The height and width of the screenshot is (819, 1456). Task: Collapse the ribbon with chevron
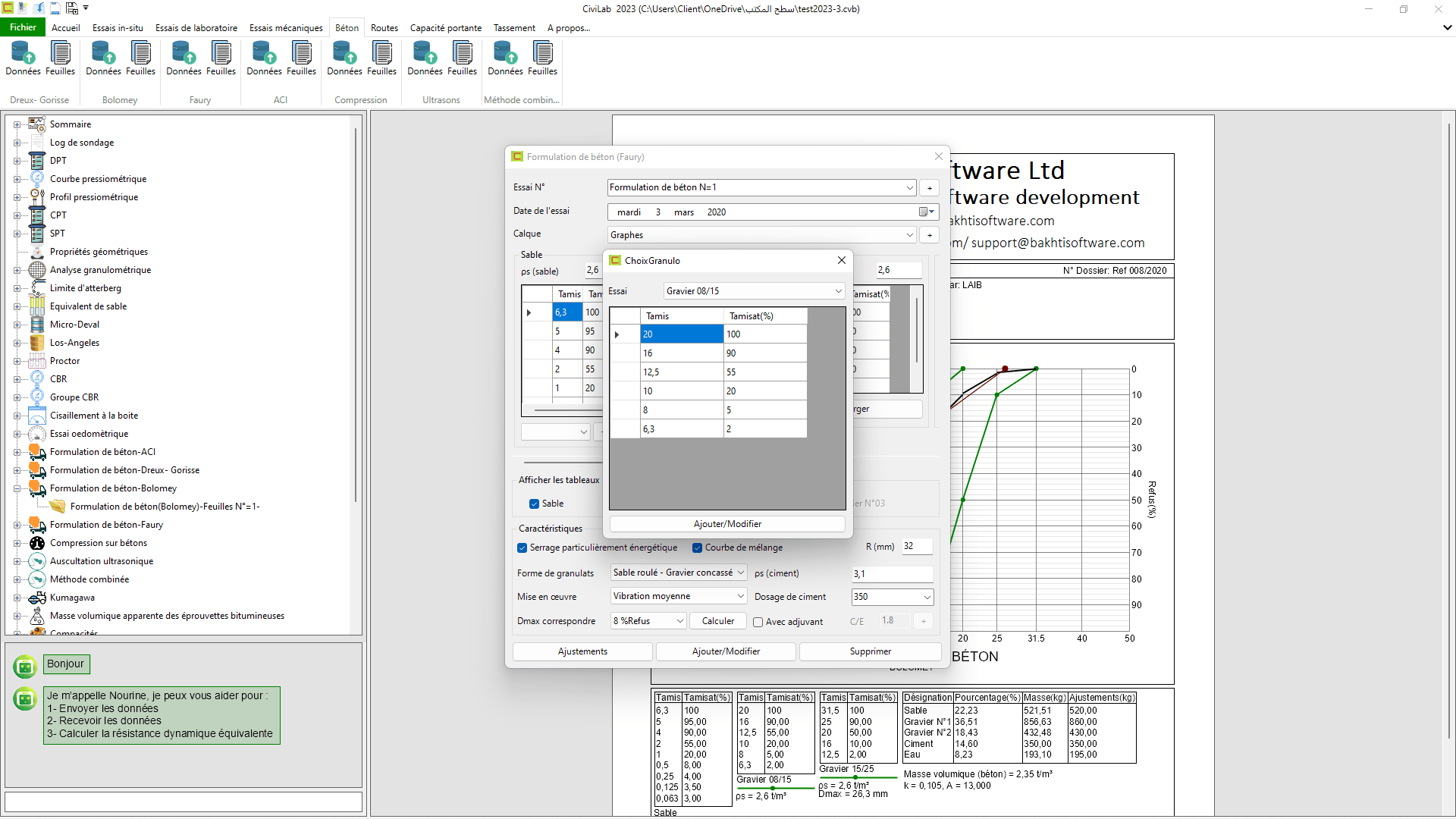[x=1447, y=27]
